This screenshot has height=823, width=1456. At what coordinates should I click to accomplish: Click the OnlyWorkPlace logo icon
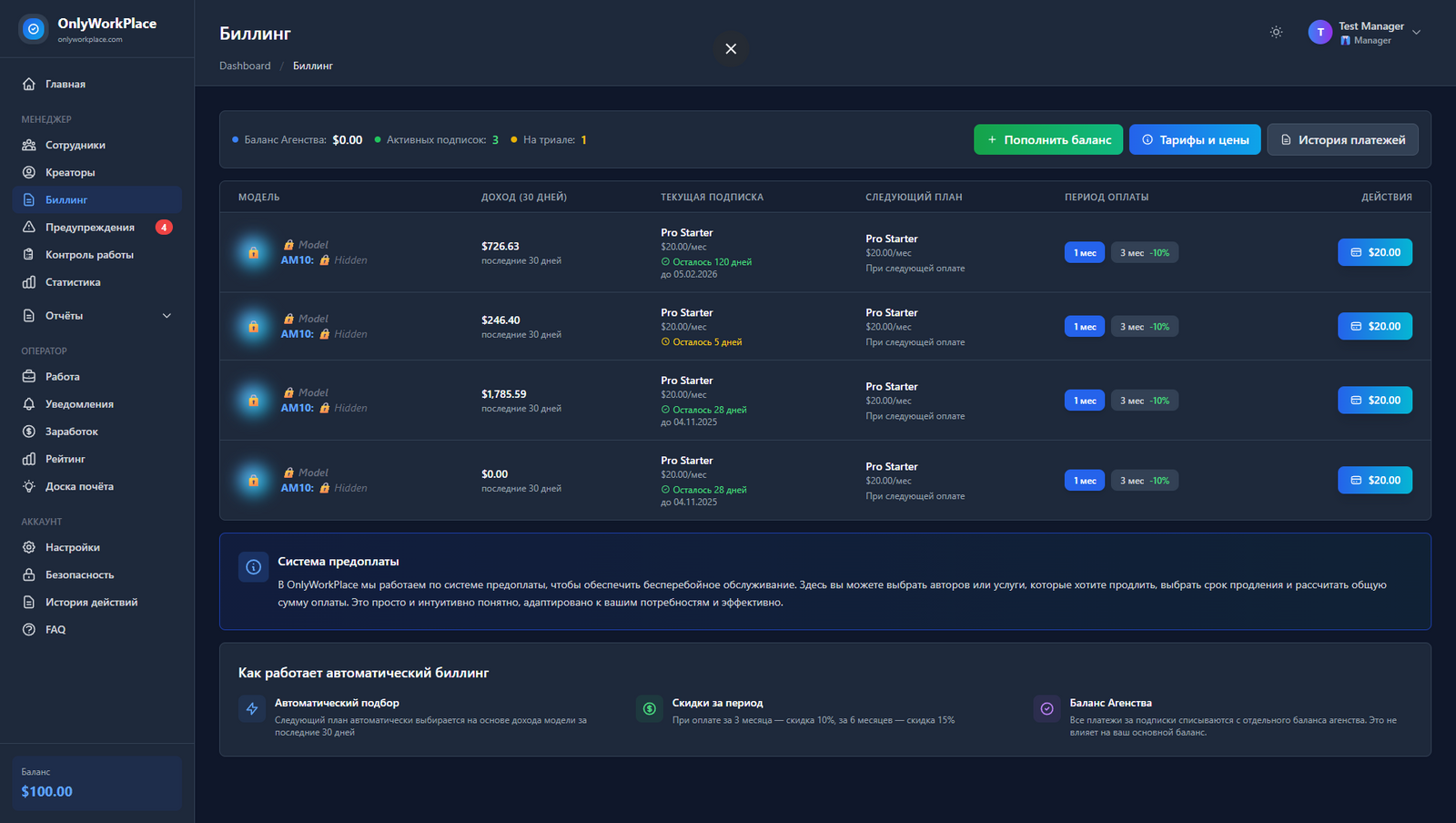(x=34, y=29)
